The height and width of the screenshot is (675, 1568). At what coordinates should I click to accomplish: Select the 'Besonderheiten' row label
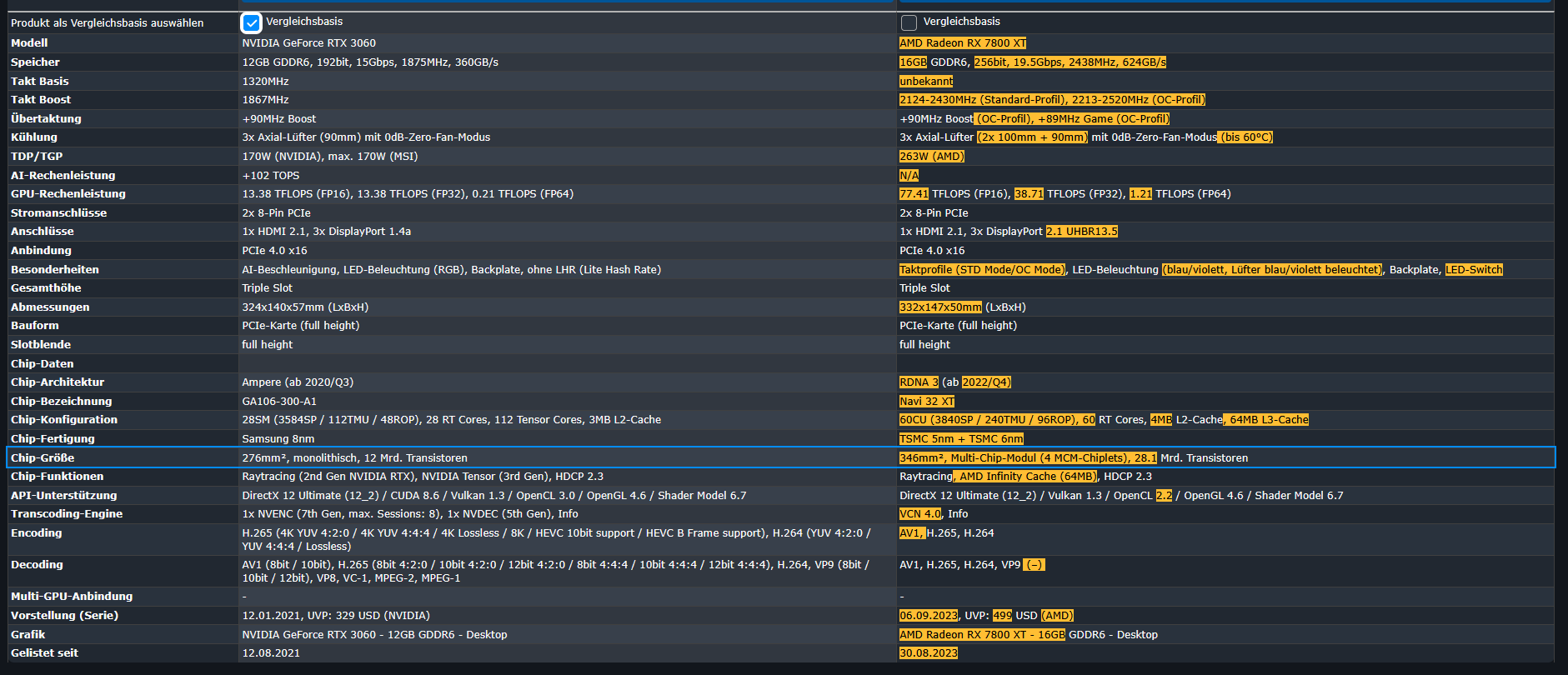54,270
